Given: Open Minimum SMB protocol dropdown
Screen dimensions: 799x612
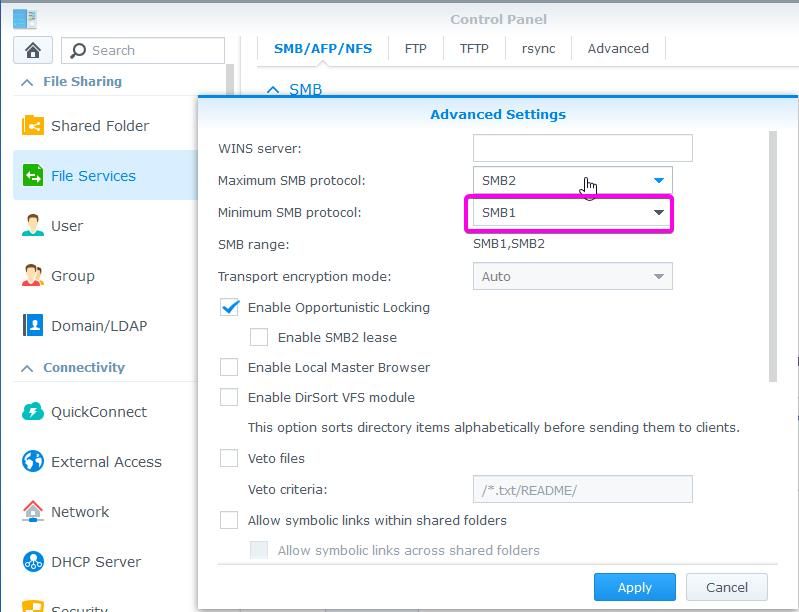Looking at the screenshot, I should (x=573, y=212).
